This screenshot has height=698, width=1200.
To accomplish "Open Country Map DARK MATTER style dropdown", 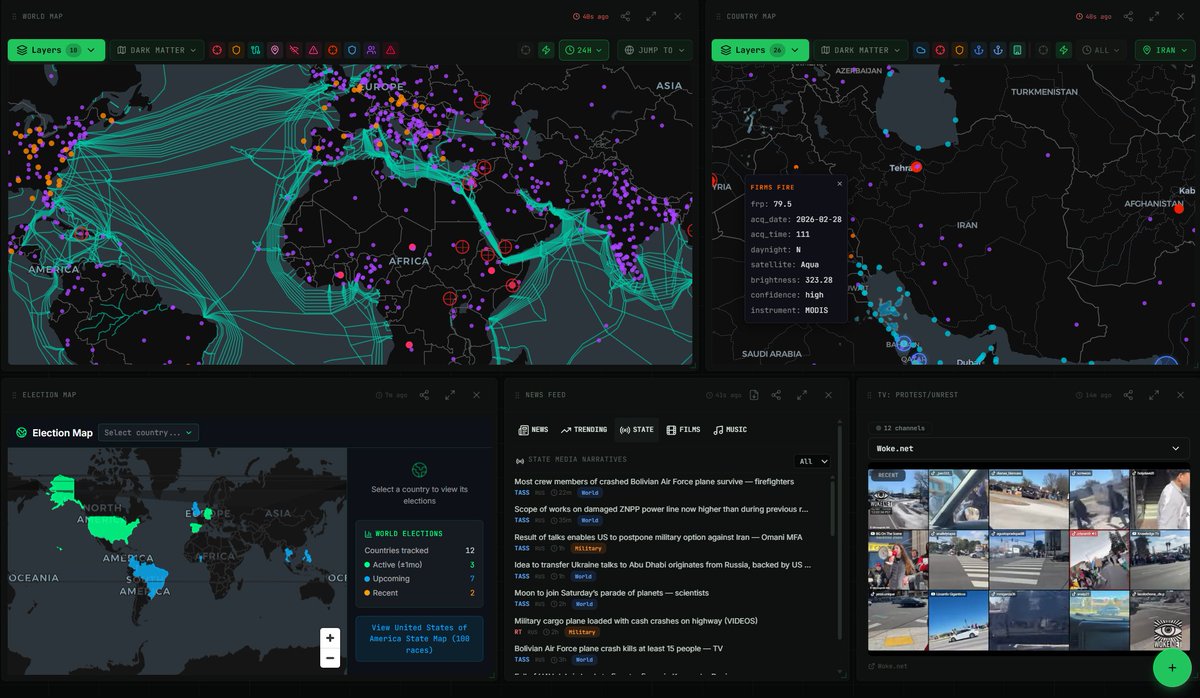I will (x=860, y=50).
